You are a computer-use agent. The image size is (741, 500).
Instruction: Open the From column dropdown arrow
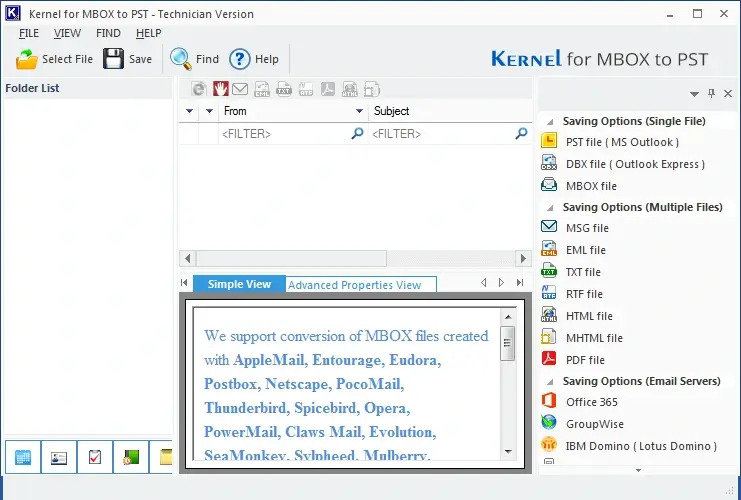pos(359,111)
